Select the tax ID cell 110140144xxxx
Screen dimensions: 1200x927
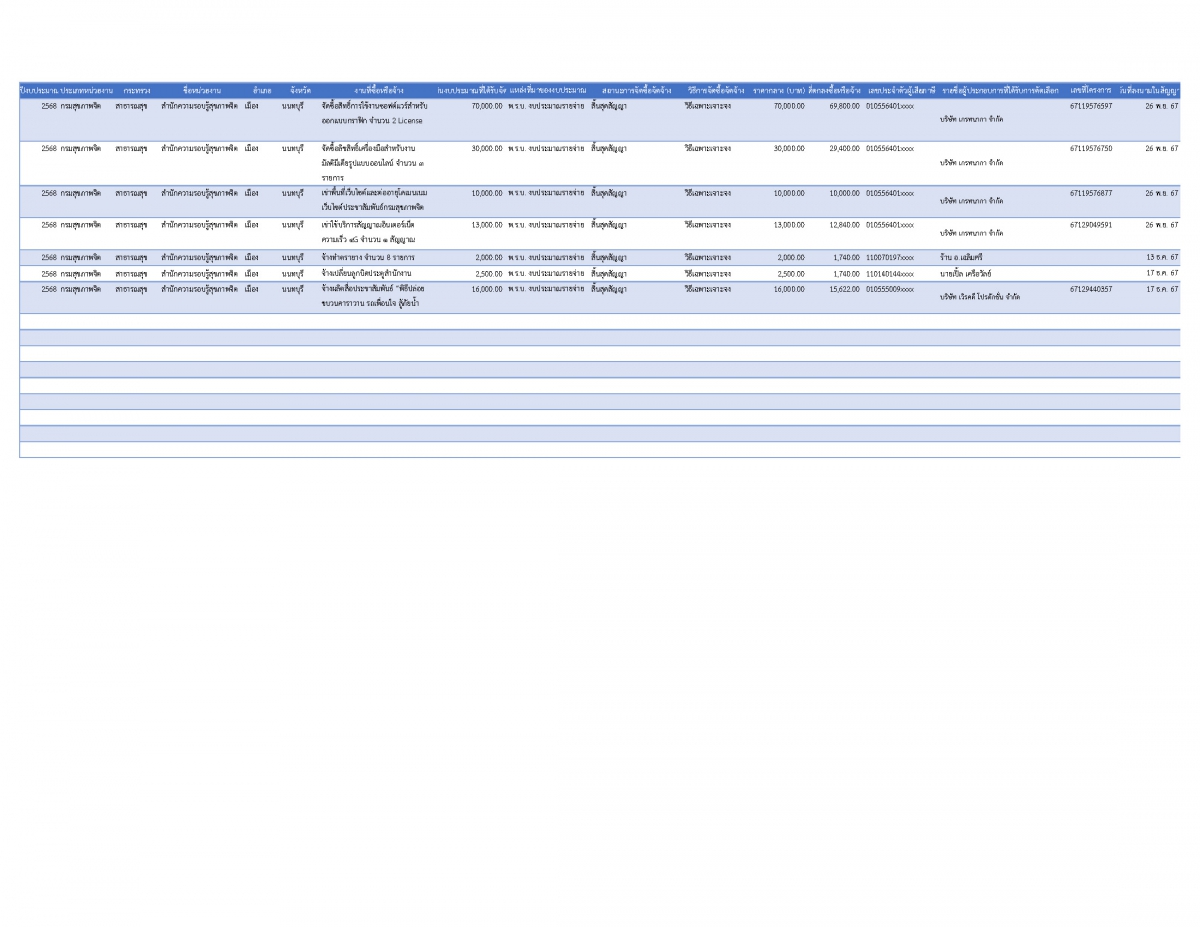890,273
